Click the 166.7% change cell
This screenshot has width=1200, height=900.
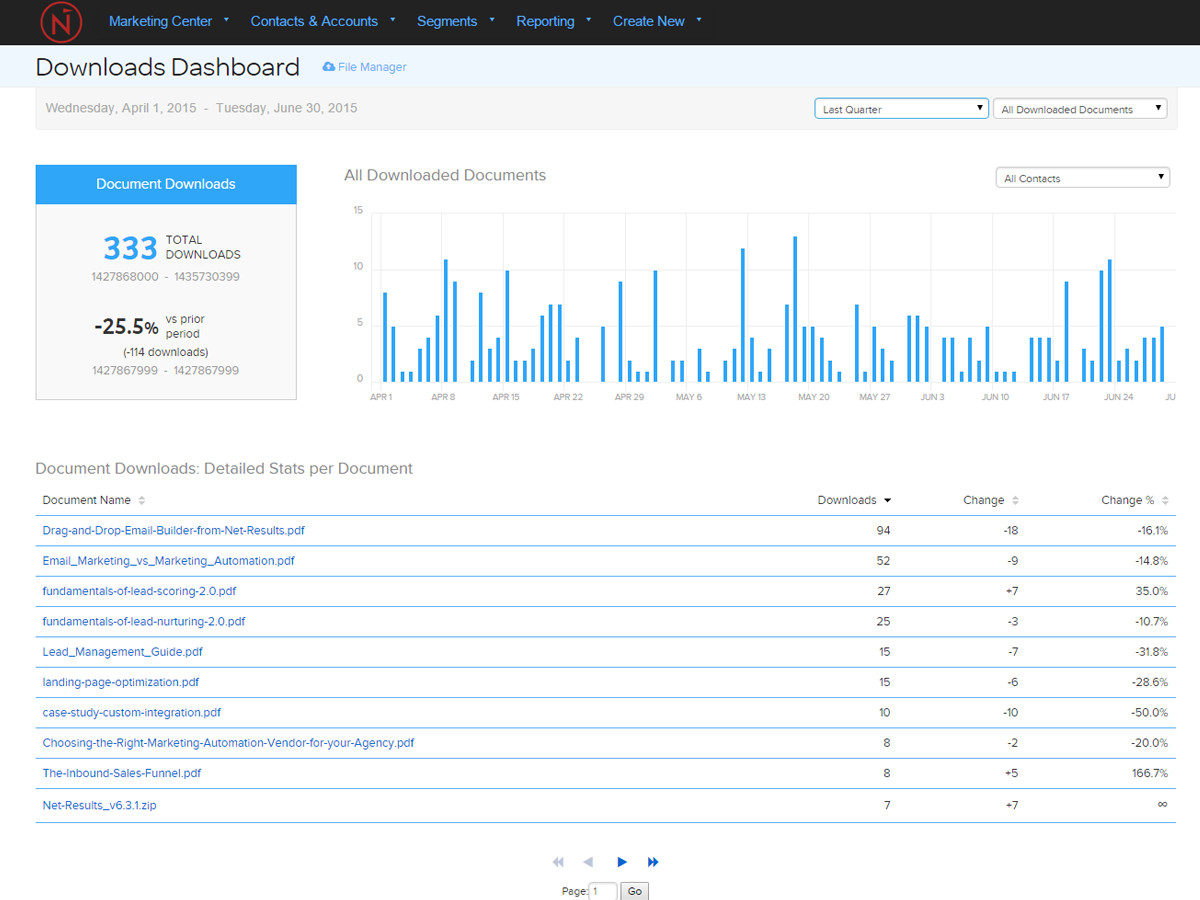[1150, 773]
